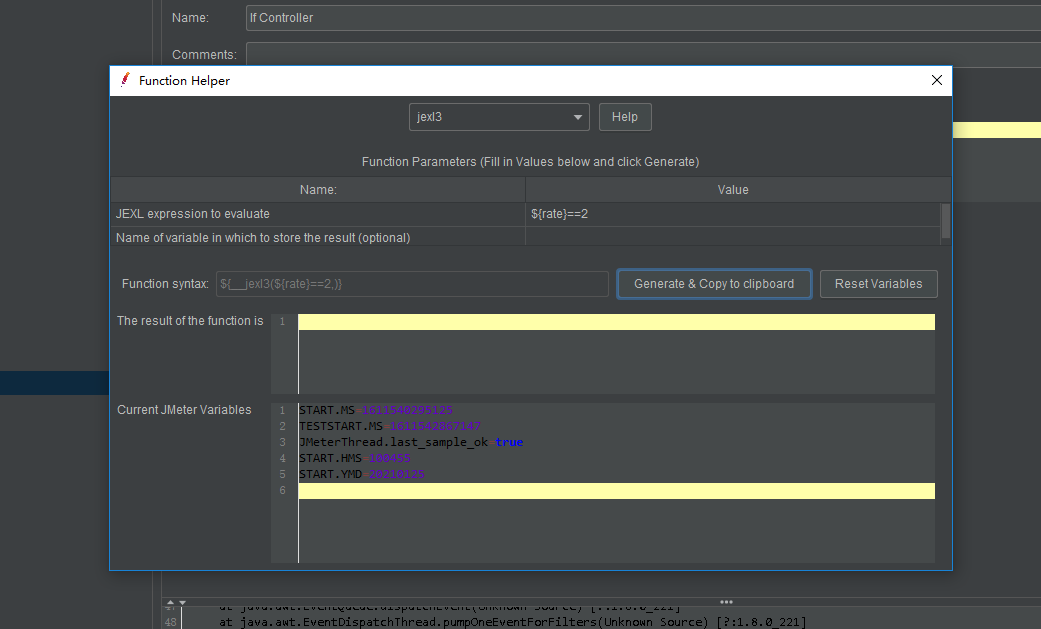
Task: Click the Name column header
Action: tap(318, 190)
